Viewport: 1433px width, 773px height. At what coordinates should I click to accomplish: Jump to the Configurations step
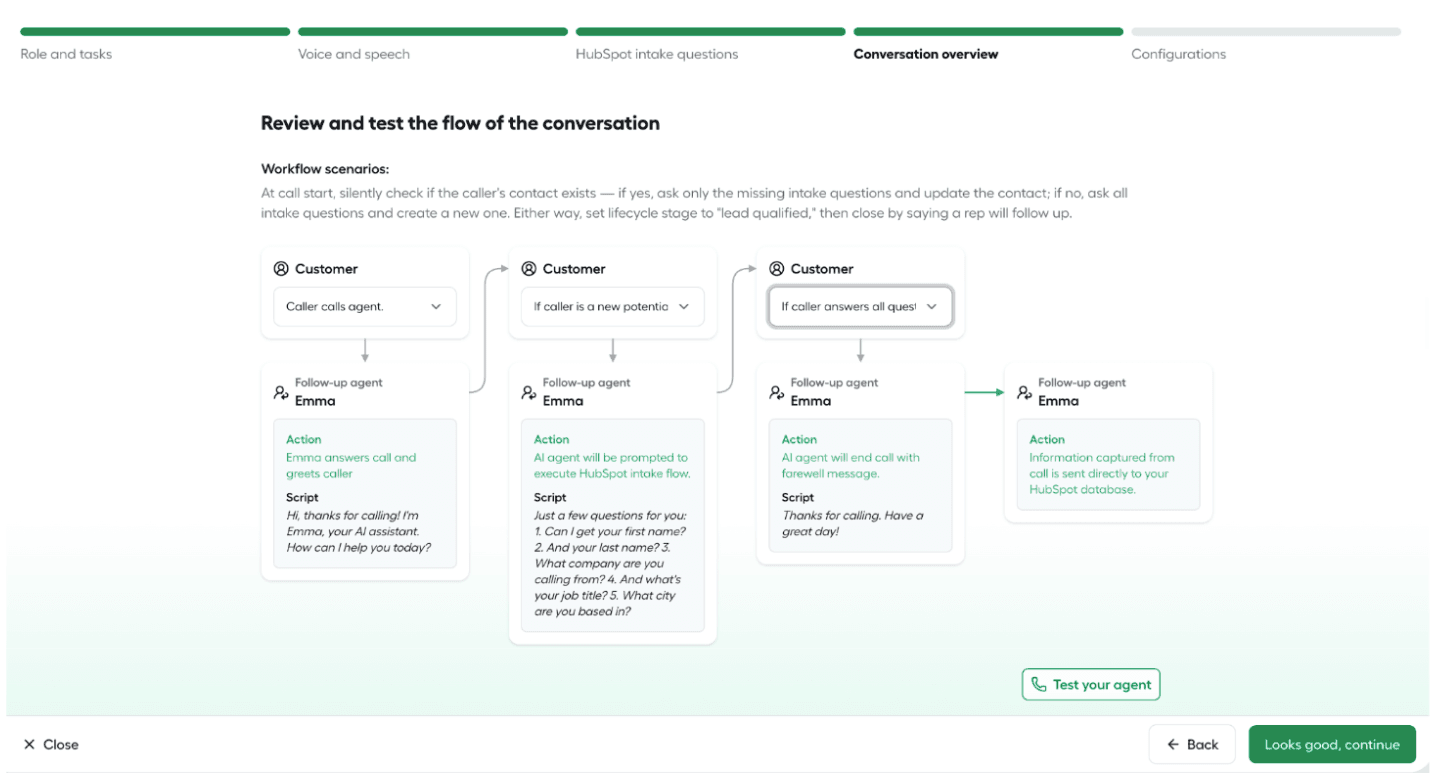coord(1178,54)
